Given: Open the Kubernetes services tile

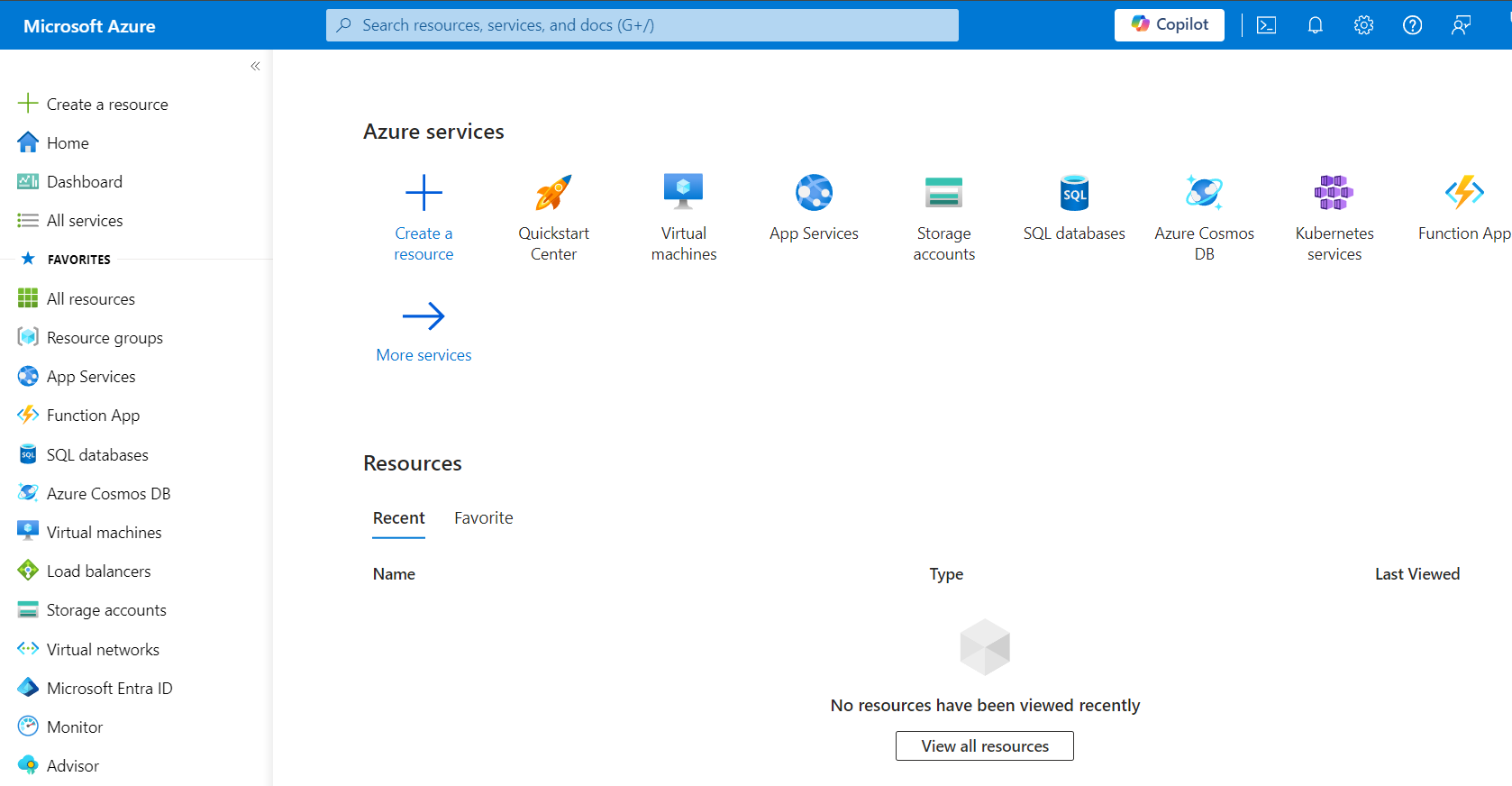Looking at the screenshot, I should (x=1334, y=217).
